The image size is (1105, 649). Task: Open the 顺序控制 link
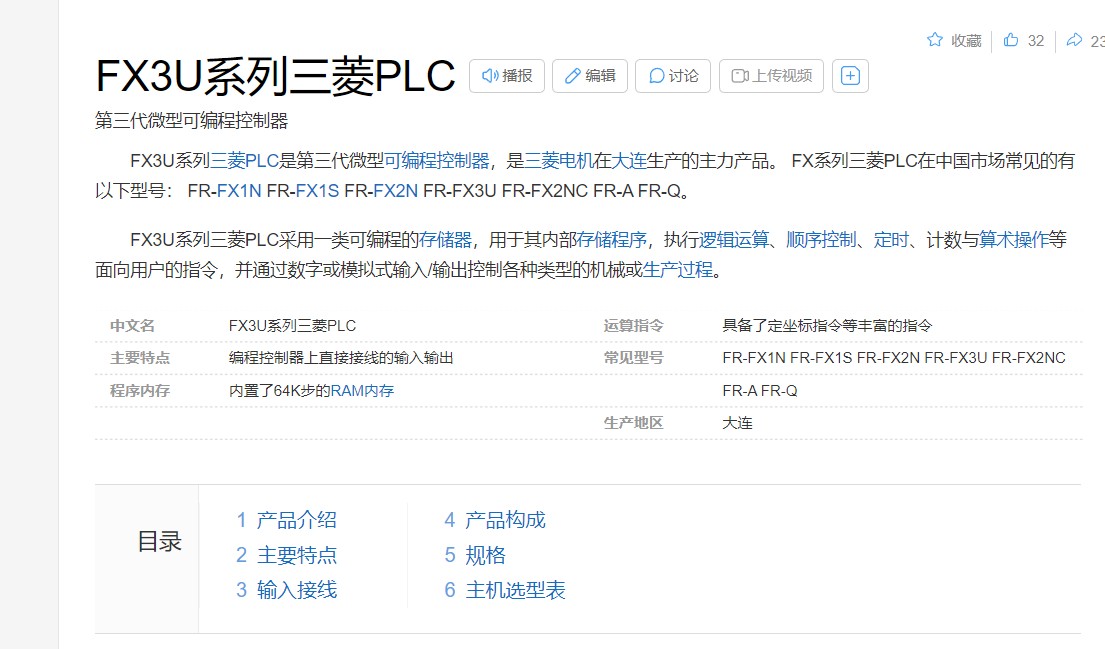821,240
